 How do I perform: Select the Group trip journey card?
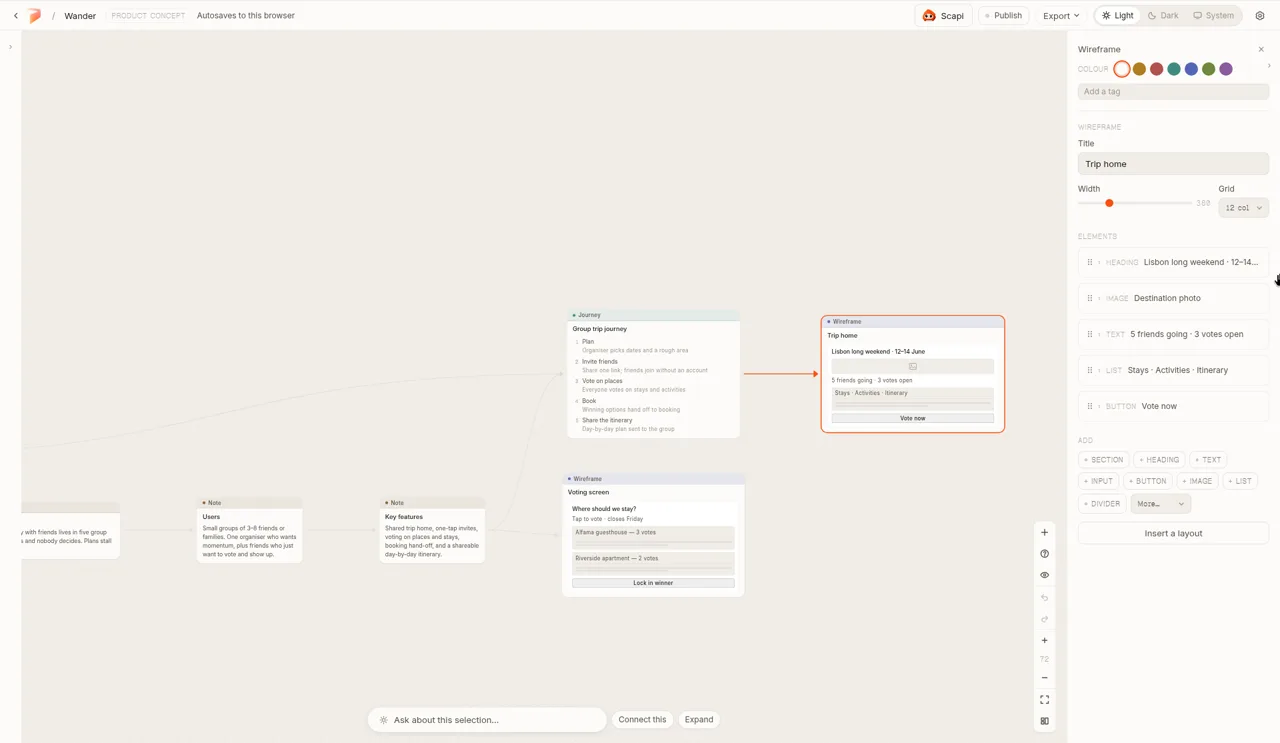(x=654, y=374)
